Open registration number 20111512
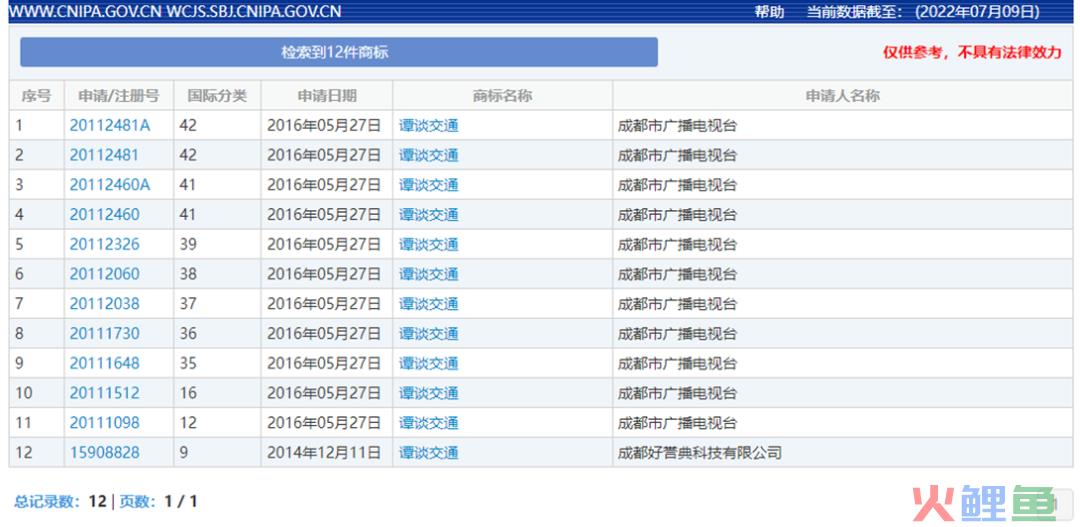The height and width of the screenshot is (527, 1080). click(104, 393)
